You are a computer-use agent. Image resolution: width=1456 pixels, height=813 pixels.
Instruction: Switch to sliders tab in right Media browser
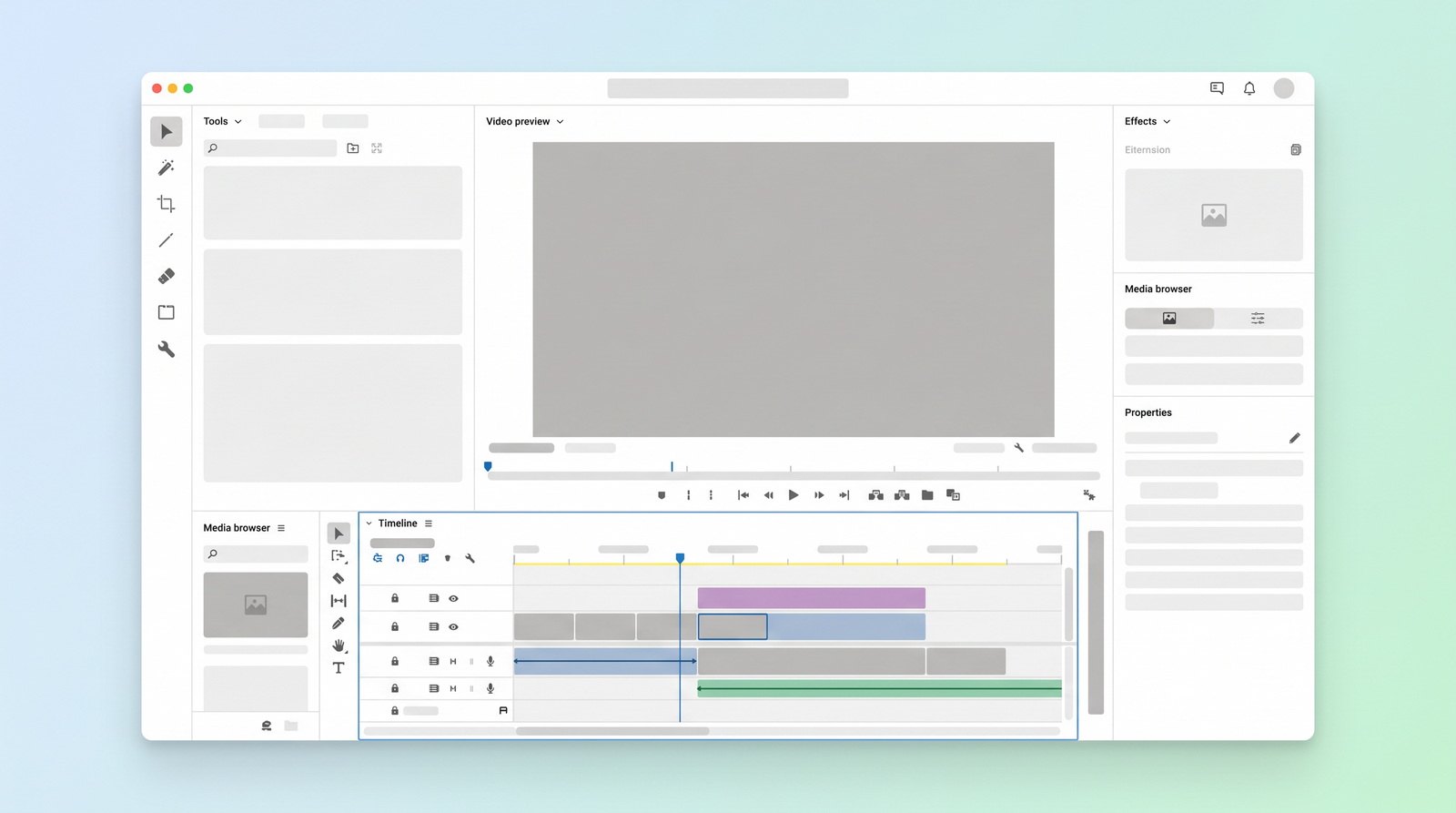1258,318
